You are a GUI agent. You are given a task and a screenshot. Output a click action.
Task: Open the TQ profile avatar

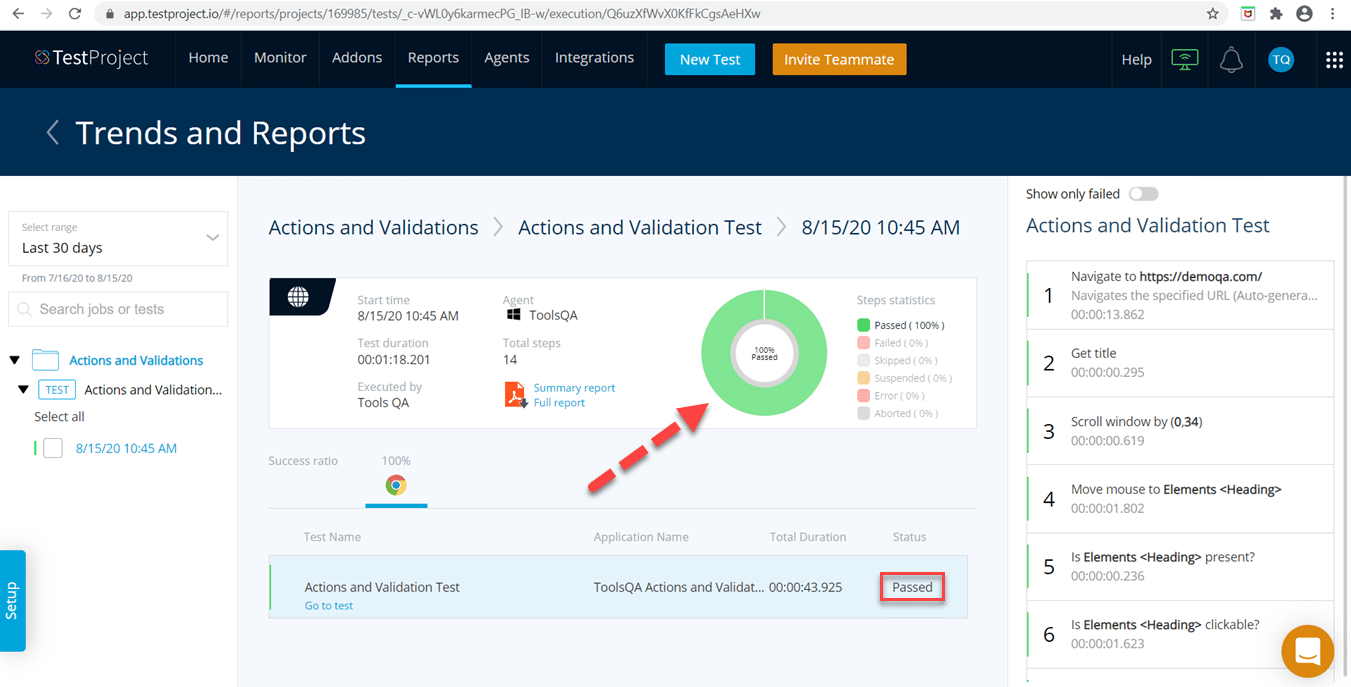click(x=1281, y=59)
